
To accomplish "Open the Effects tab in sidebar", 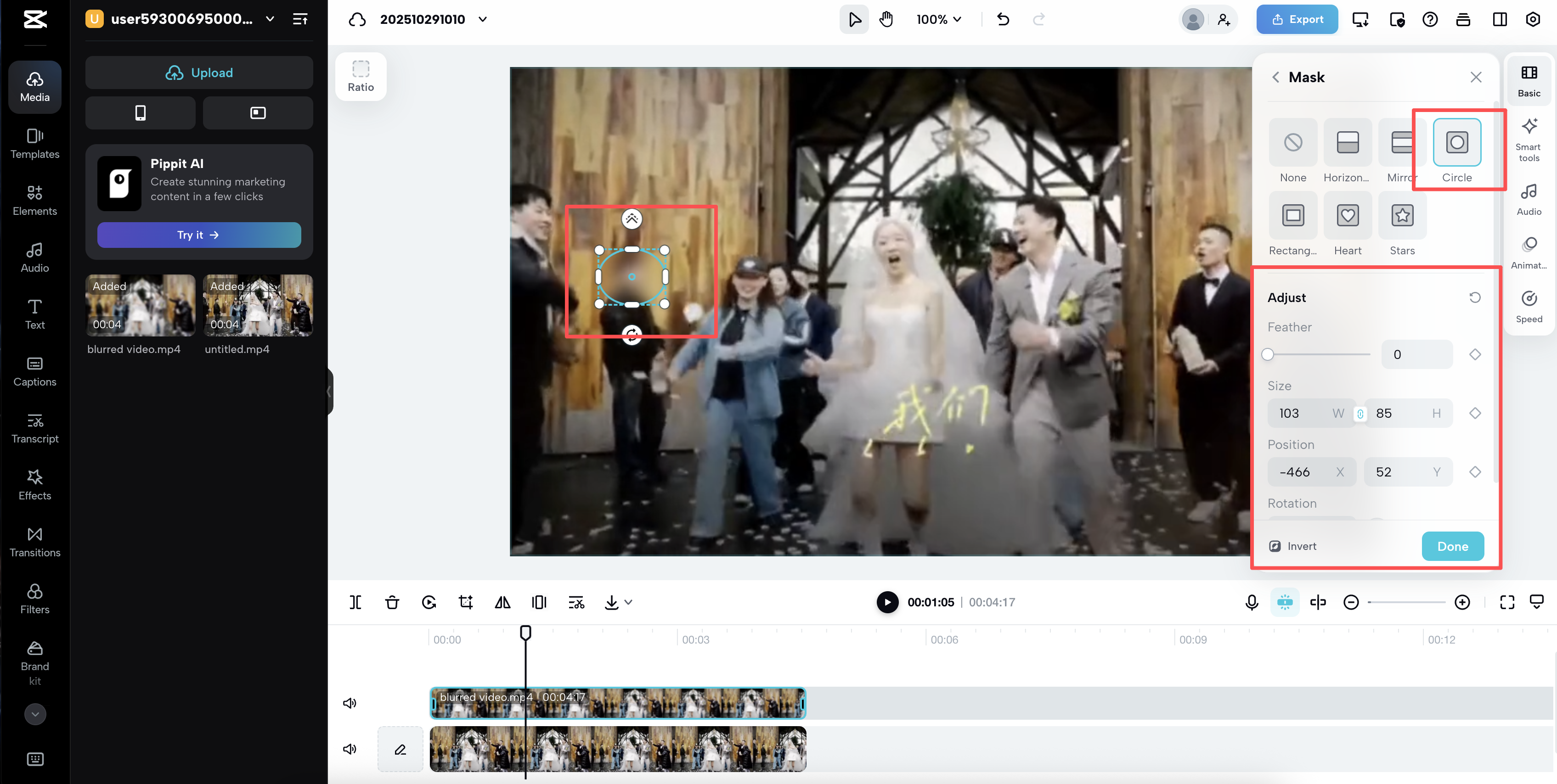I will (x=34, y=485).
